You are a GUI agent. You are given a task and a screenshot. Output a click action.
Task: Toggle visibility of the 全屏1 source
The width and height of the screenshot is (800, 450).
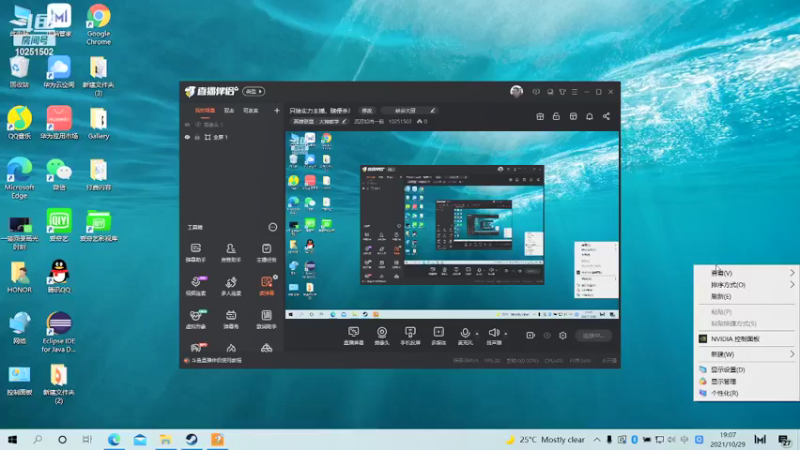(x=187, y=137)
